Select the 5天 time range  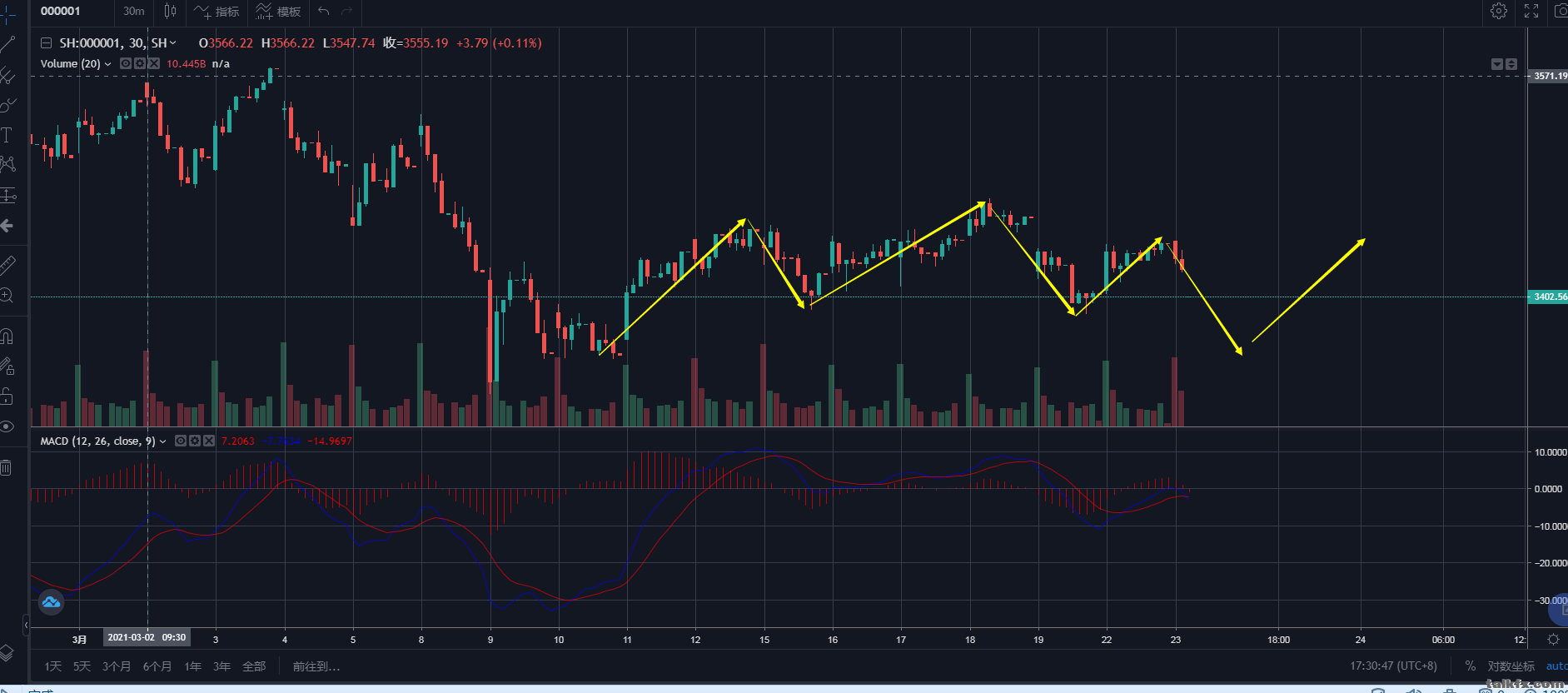[x=82, y=666]
